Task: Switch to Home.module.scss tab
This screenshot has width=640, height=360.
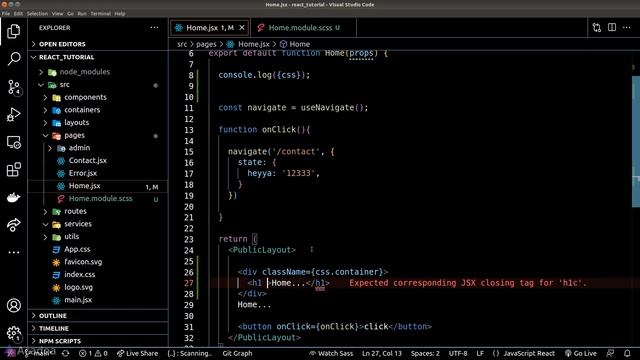Action: pos(304,28)
